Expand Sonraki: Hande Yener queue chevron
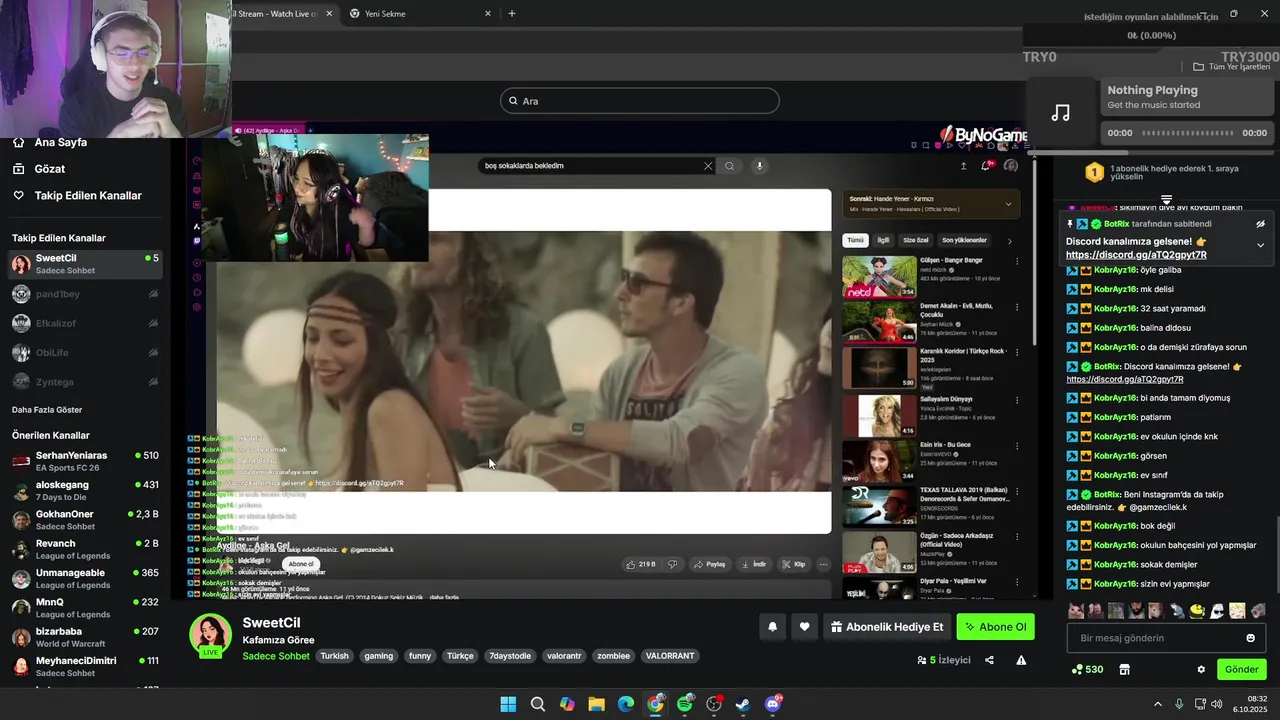Image resolution: width=1280 pixels, height=720 pixels. coord(1007,204)
